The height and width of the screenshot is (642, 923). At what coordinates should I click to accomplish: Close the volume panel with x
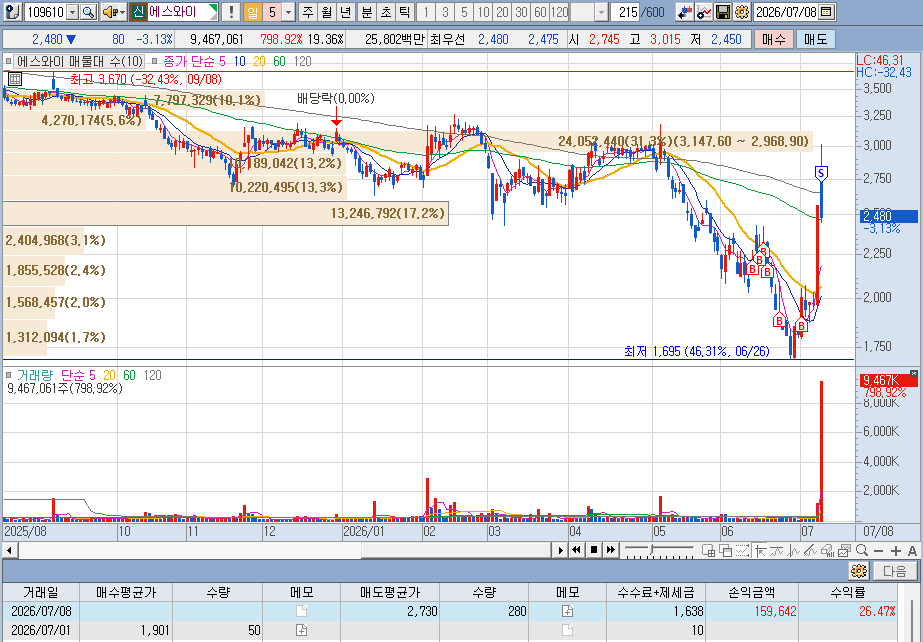tap(913, 373)
